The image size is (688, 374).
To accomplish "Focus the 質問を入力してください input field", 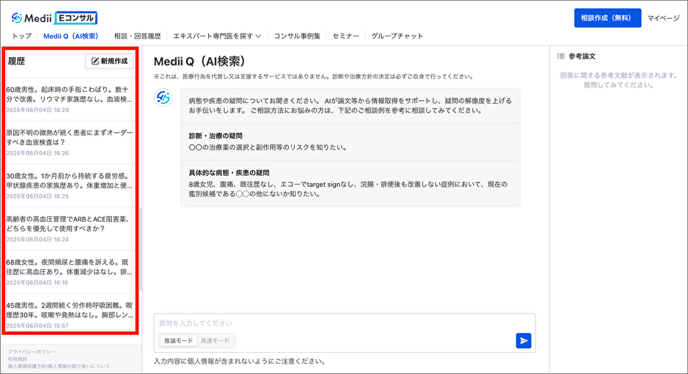I will click(x=344, y=323).
